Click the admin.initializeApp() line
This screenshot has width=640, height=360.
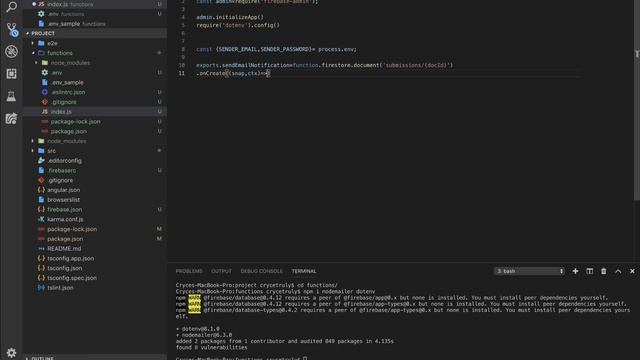click(230, 17)
